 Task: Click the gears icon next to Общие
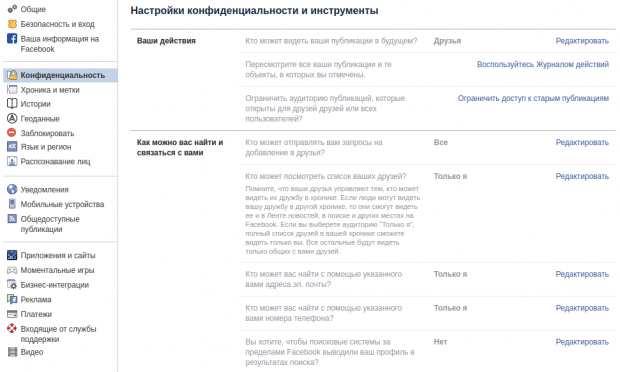pos(12,9)
